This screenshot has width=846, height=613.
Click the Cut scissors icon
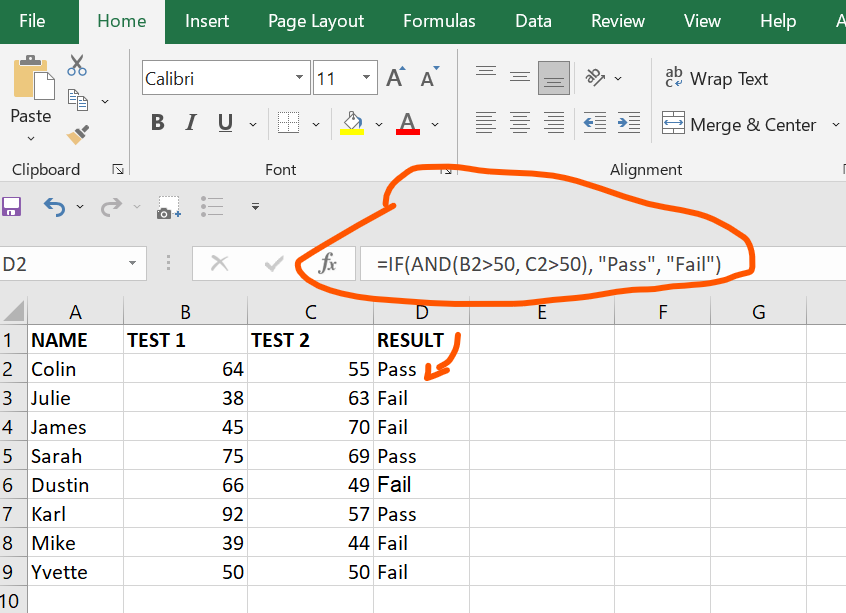pyautogui.click(x=77, y=66)
